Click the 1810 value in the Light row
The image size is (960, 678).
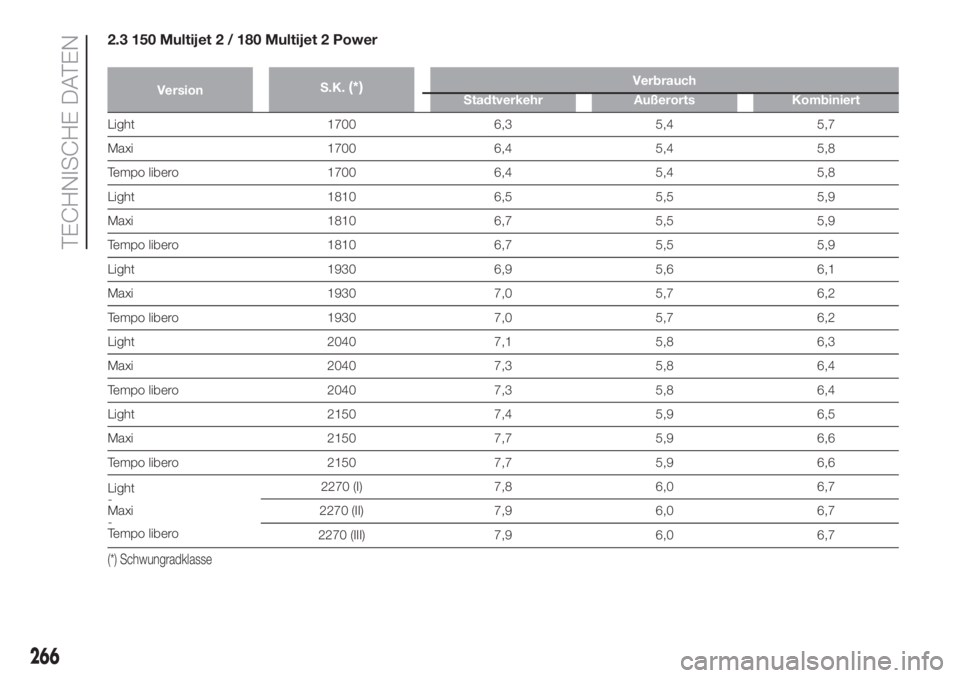coord(342,197)
